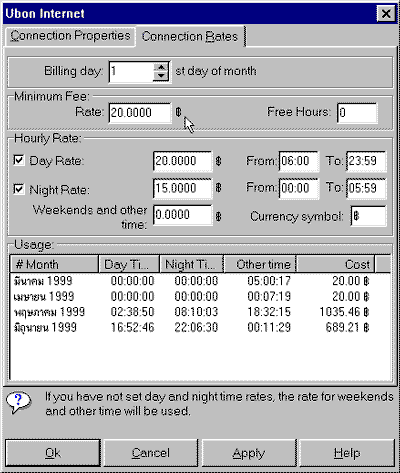
Task: Decrease billing day with down arrow
Action: coord(161,76)
